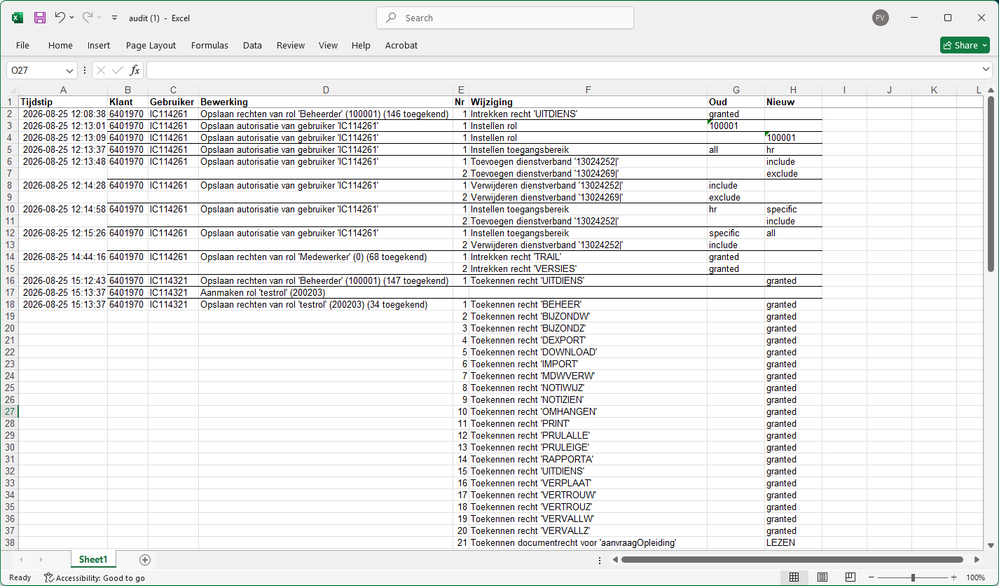Screen dimensions: 999x586
Task: Click the Excel app icon in title bar
Action: click(17, 18)
